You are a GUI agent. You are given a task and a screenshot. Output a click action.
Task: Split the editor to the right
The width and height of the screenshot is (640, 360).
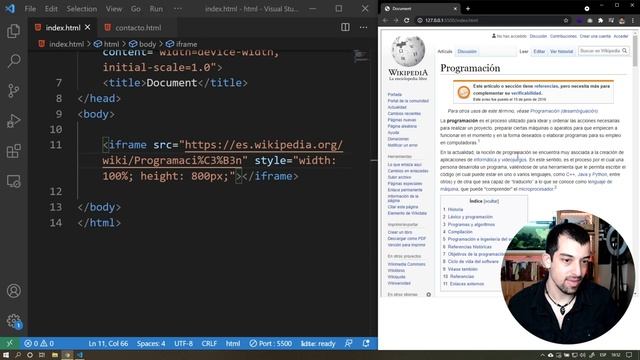point(345,27)
